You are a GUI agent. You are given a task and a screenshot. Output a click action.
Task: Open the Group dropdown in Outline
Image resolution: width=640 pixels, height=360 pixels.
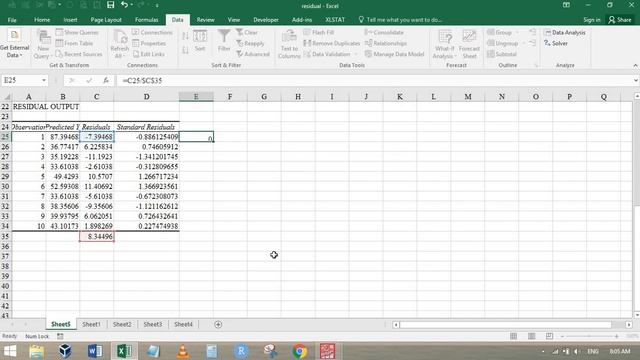tap(518, 32)
